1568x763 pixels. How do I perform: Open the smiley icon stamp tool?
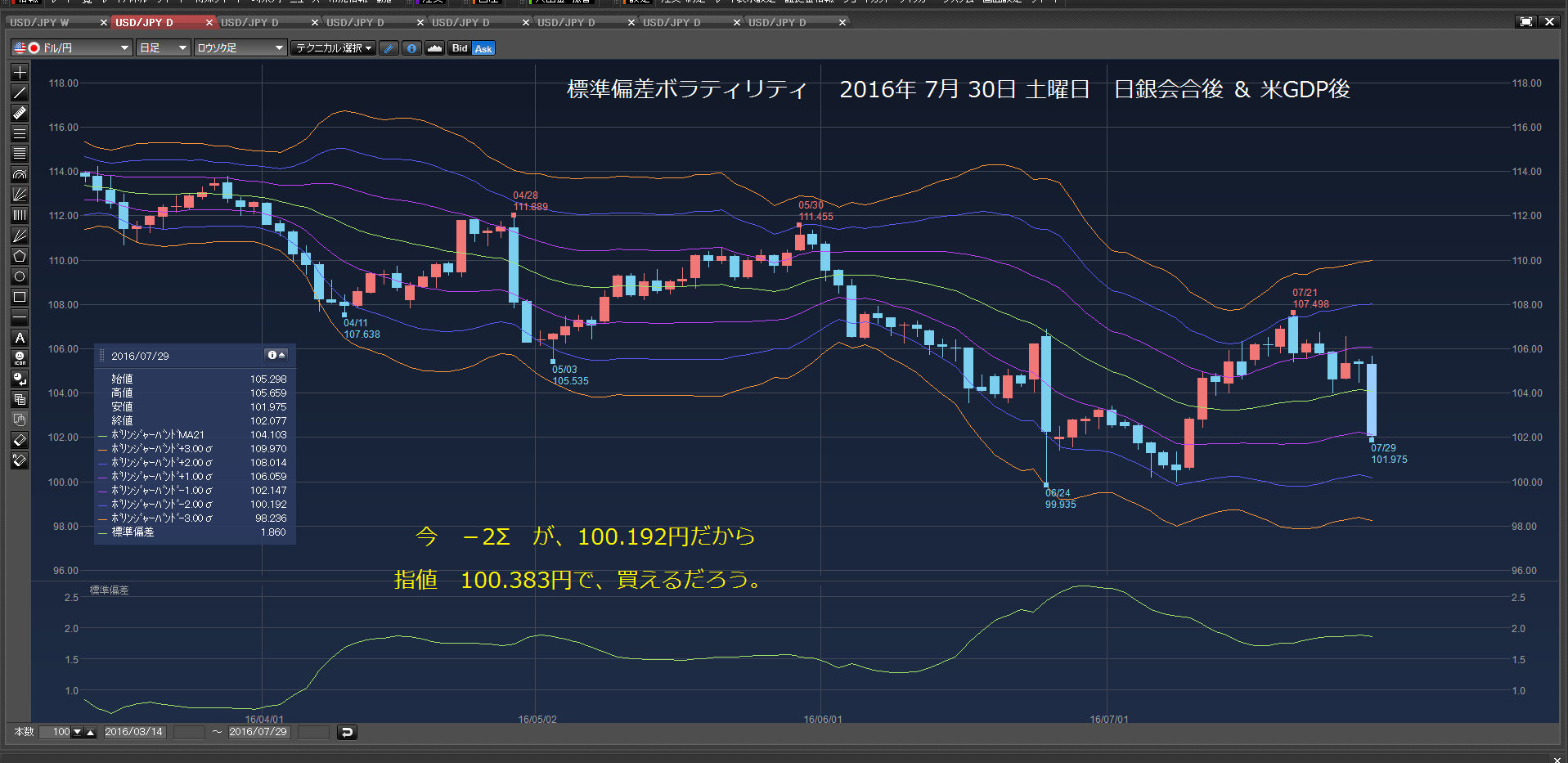pyautogui.click(x=20, y=358)
